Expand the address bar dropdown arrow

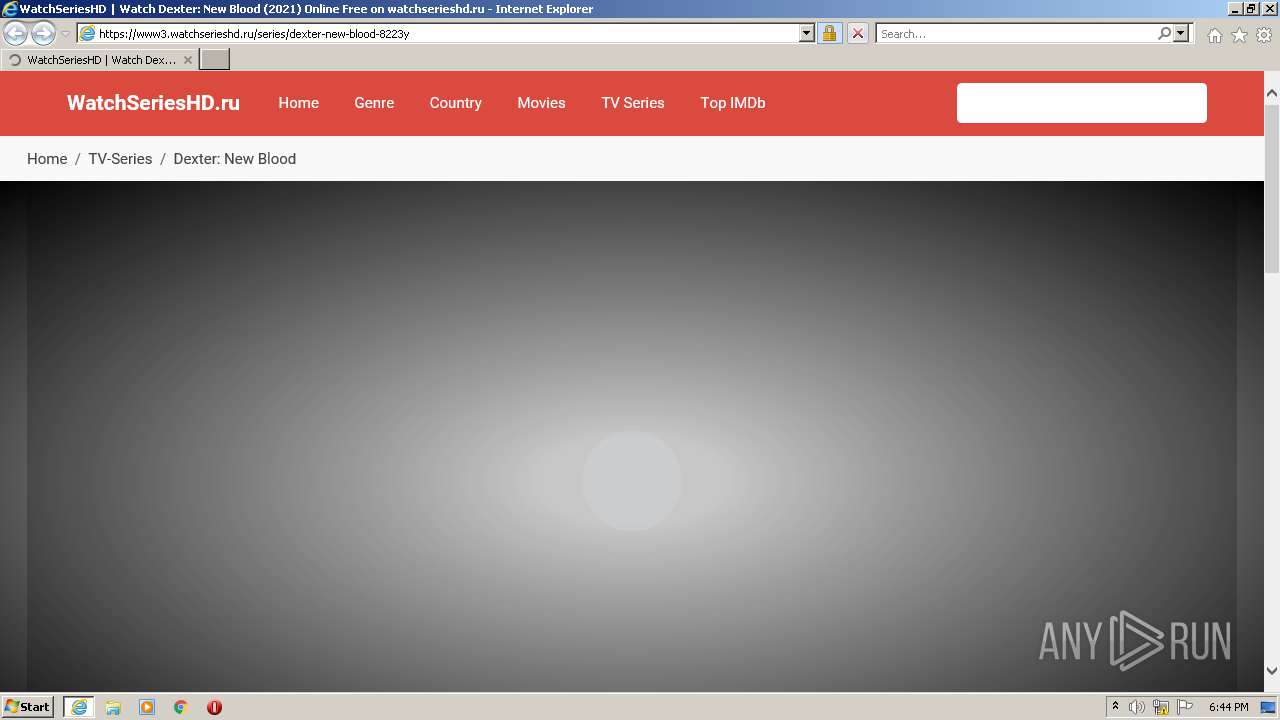tap(807, 33)
